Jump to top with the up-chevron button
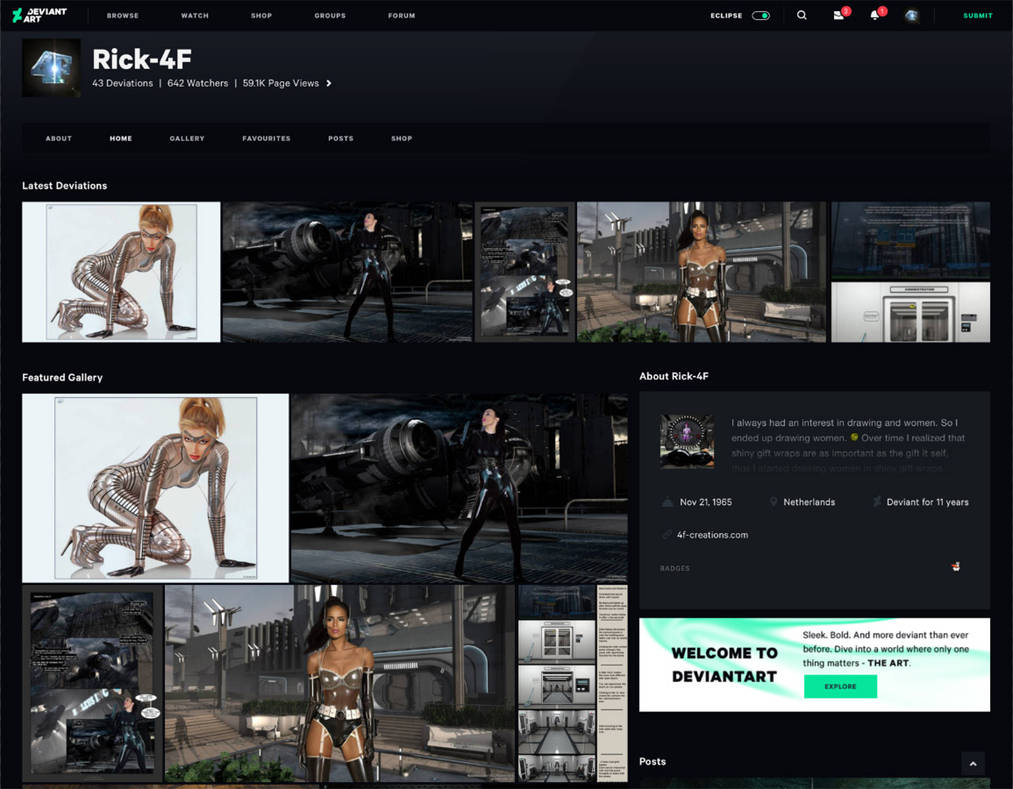1013x789 pixels. (973, 764)
